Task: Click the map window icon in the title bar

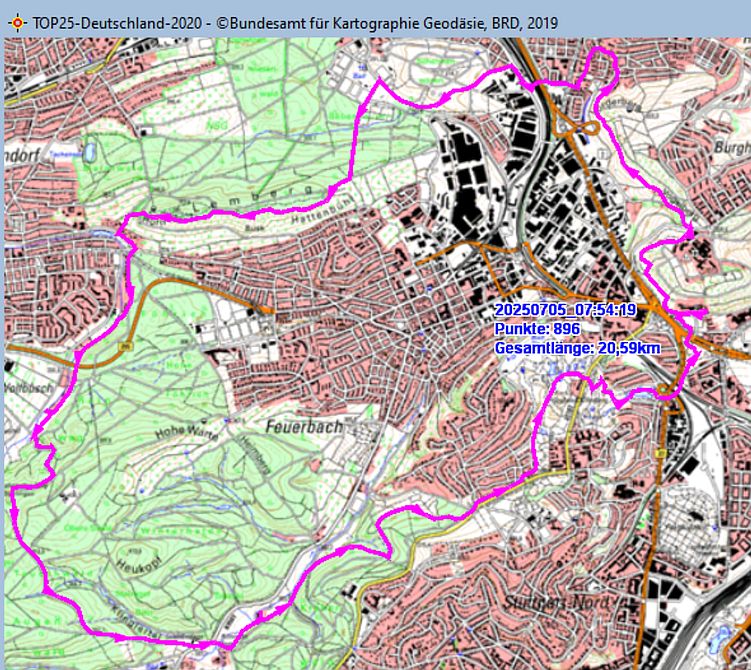Action: [17, 23]
